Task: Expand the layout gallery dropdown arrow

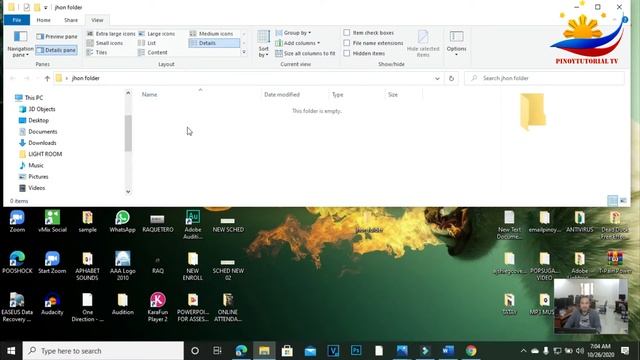Action: pos(244,52)
